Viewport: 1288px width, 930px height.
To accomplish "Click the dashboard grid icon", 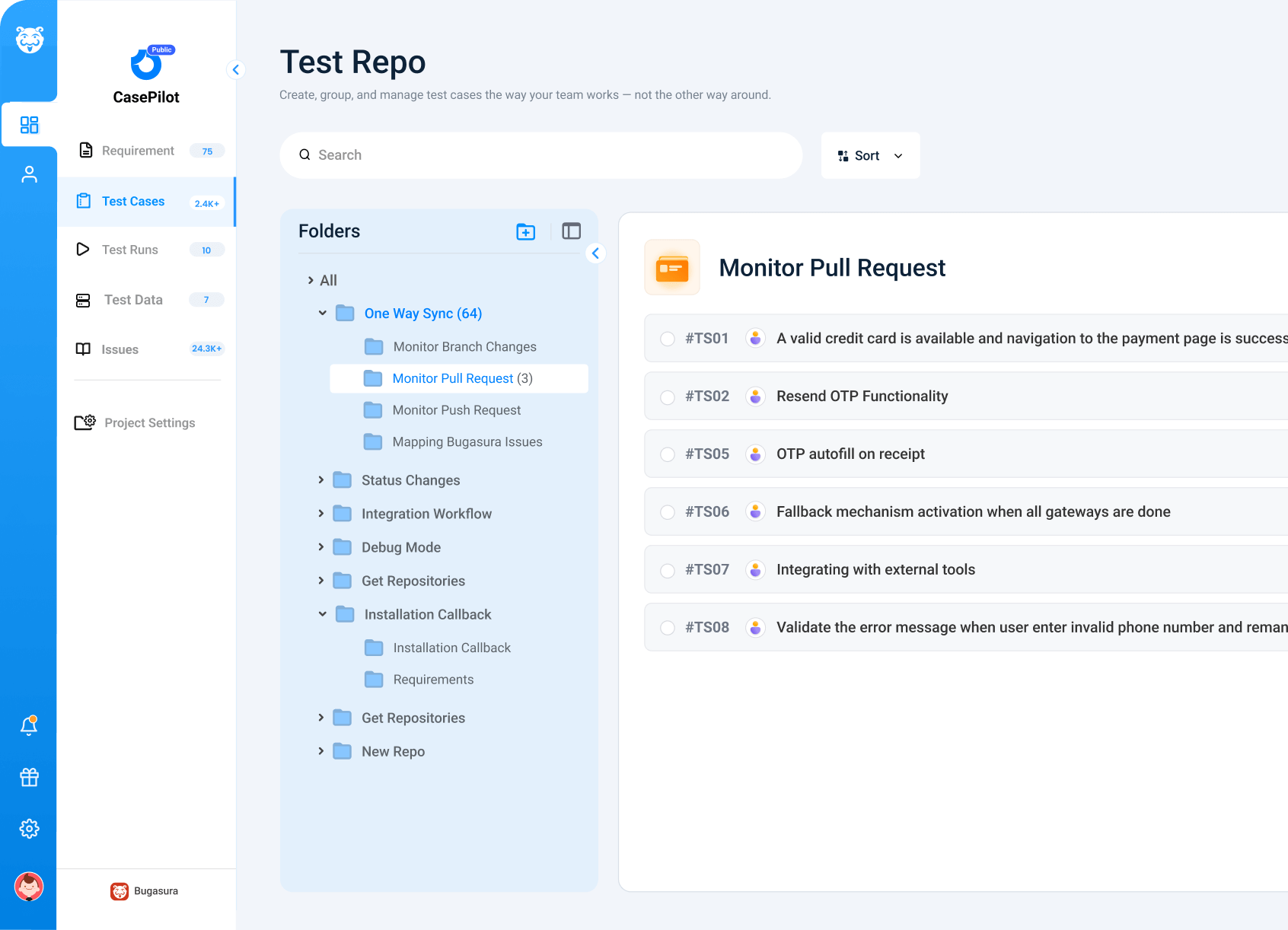I will [x=29, y=125].
